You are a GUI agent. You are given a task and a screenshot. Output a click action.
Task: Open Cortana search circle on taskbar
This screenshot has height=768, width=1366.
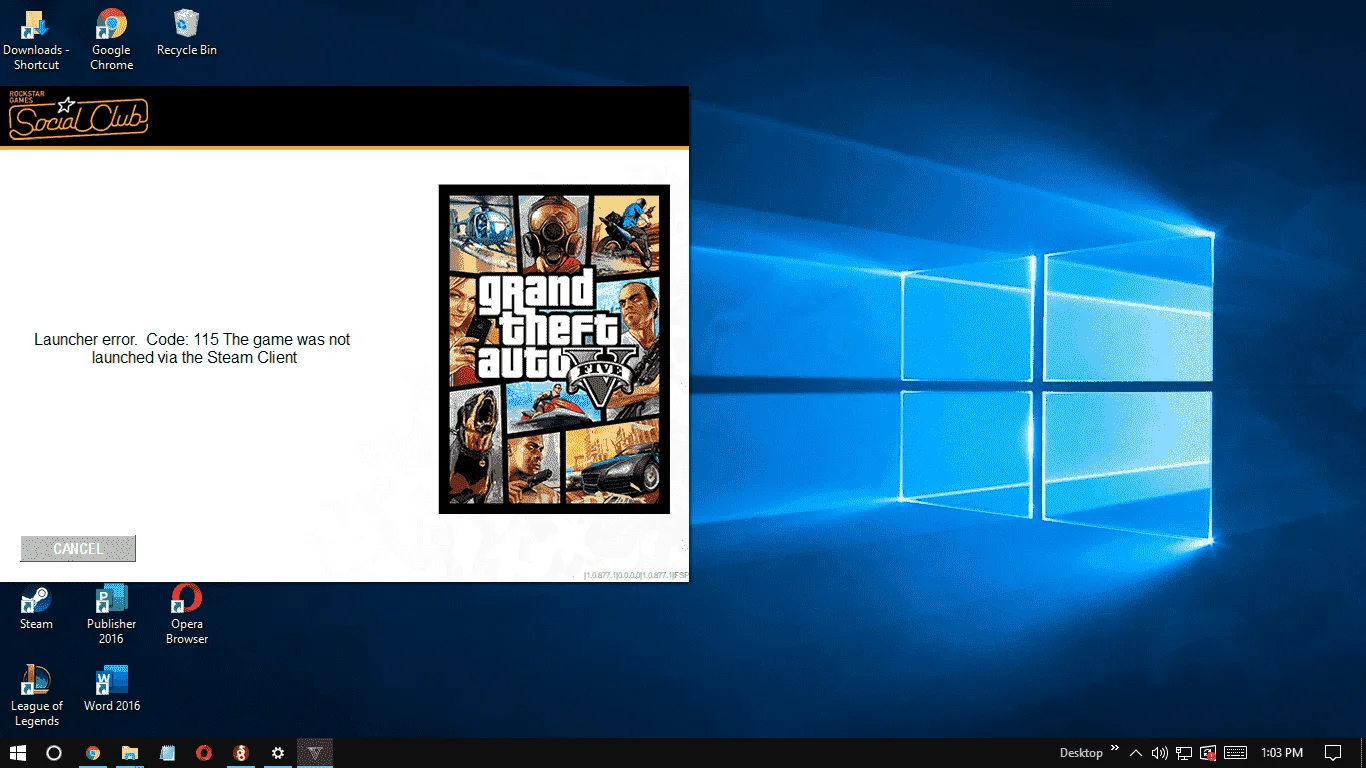[55, 753]
